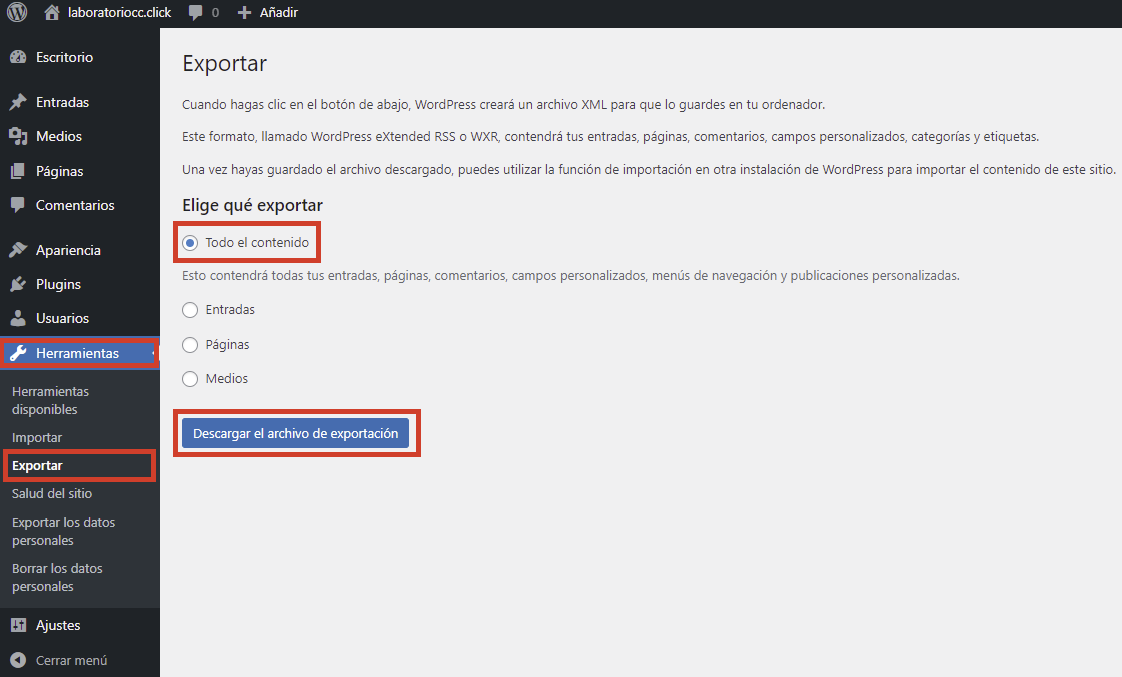
Task: Click the Comentarios speech bubble icon
Action: coord(18,205)
